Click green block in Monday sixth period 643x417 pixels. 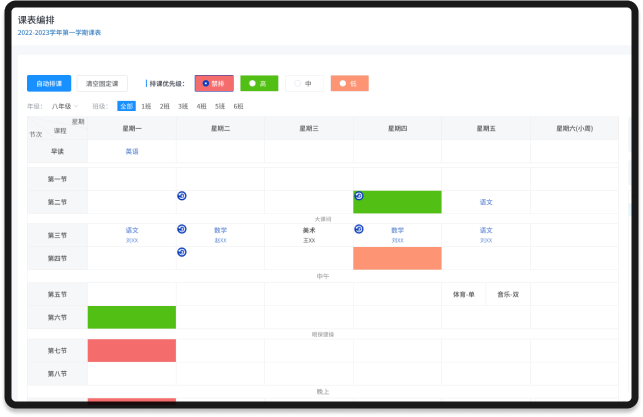point(132,318)
